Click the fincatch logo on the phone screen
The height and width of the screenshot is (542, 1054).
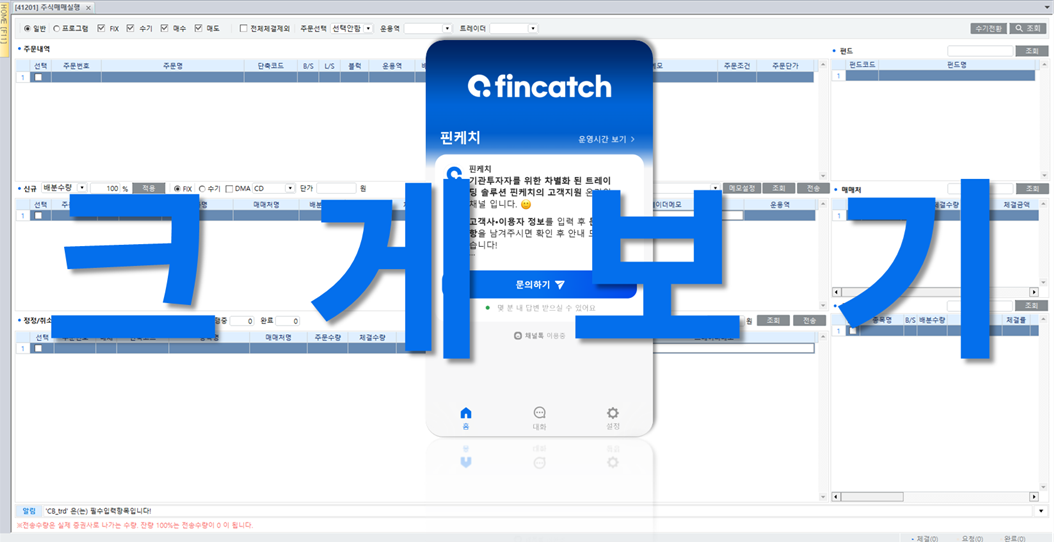click(539, 86)
